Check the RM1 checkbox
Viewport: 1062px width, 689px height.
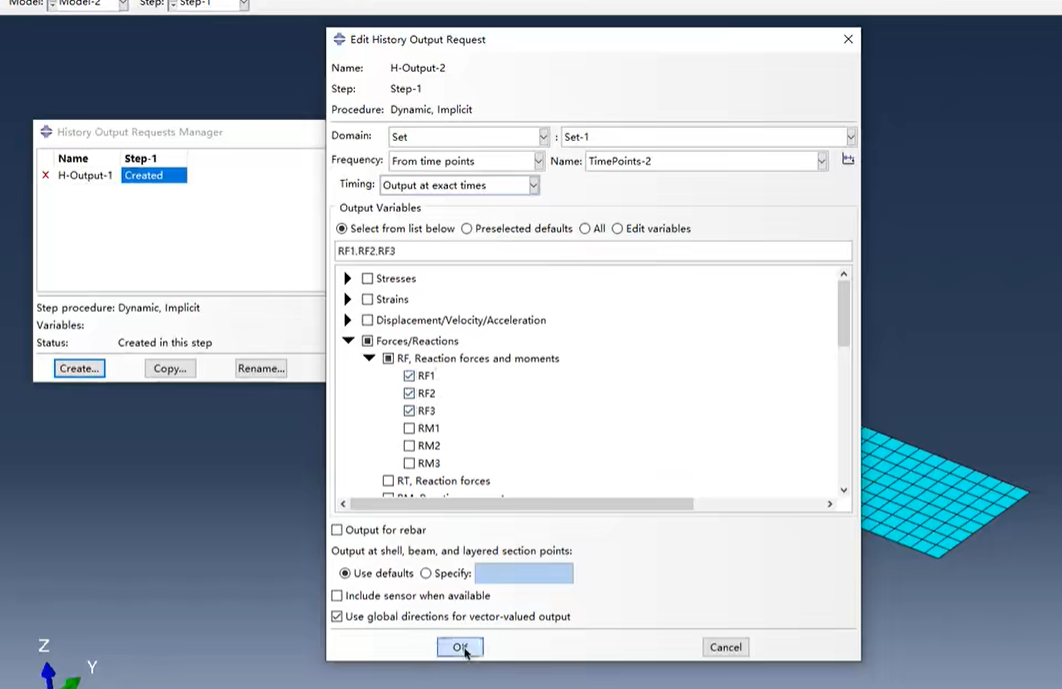point(409,428)
